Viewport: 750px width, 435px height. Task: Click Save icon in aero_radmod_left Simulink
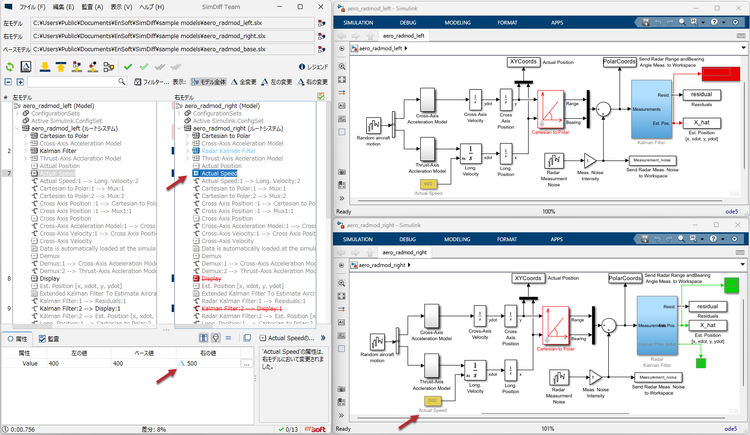pyautogui.click(x=645, y=22)
